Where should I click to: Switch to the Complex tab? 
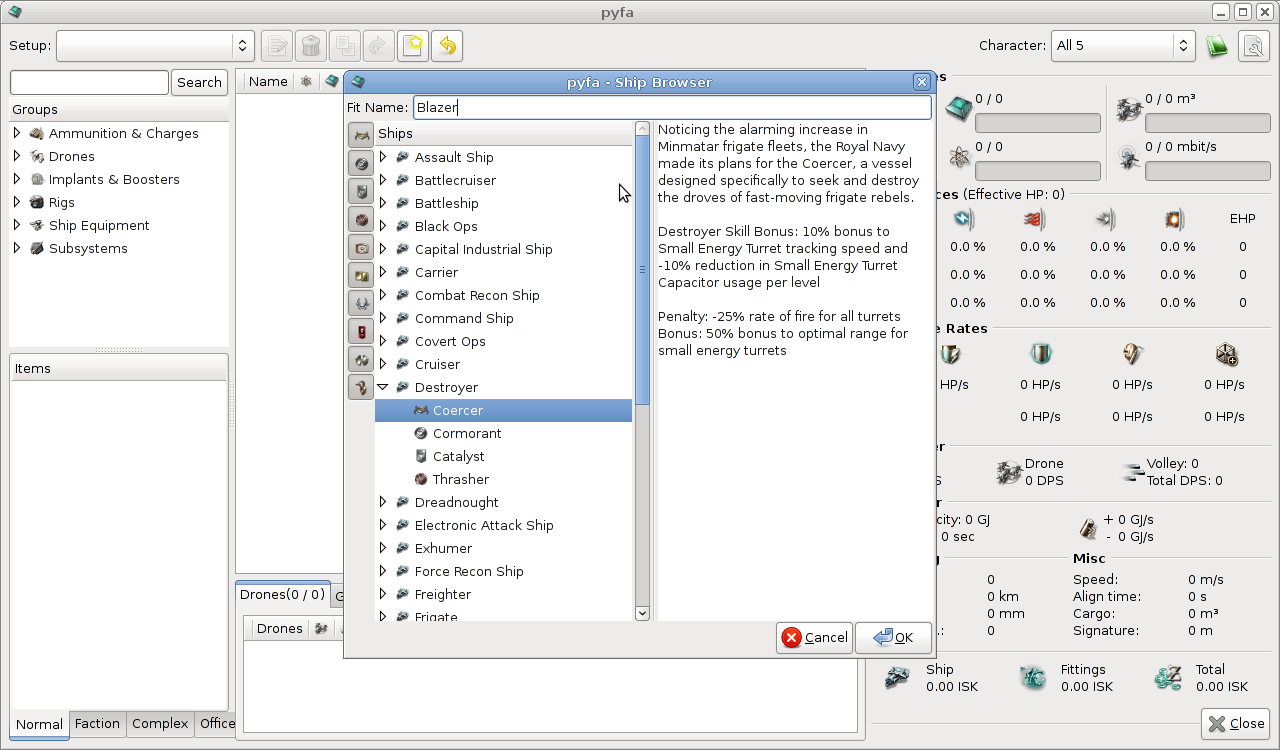[160, 723]
